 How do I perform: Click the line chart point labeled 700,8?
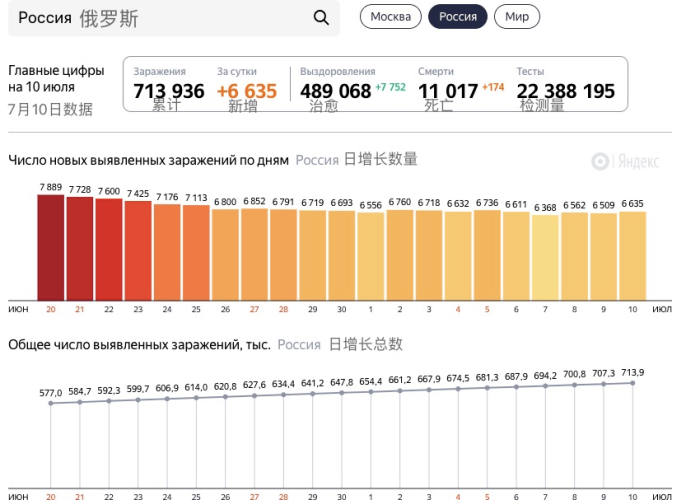[574, 385]
